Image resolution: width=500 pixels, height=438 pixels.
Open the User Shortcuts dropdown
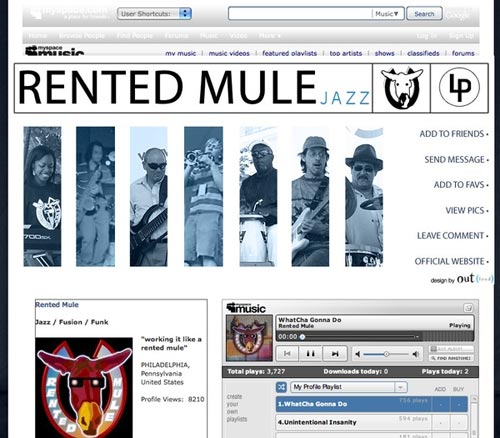(154, 14)
